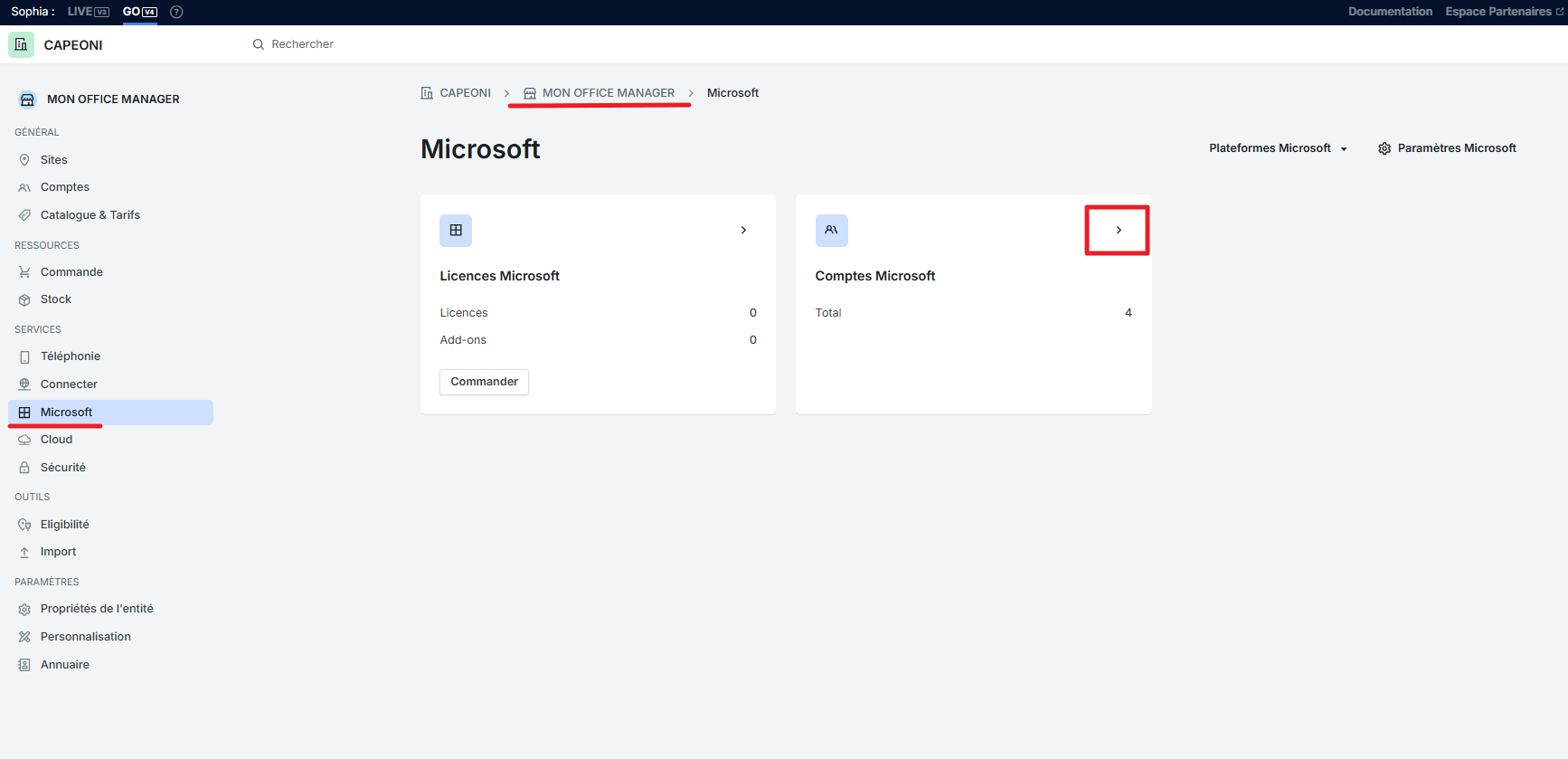Click the Eligibilité icon in sidebar
Image resolution: width=1568 pixels, height=759 pixels.
coord(24,525)
